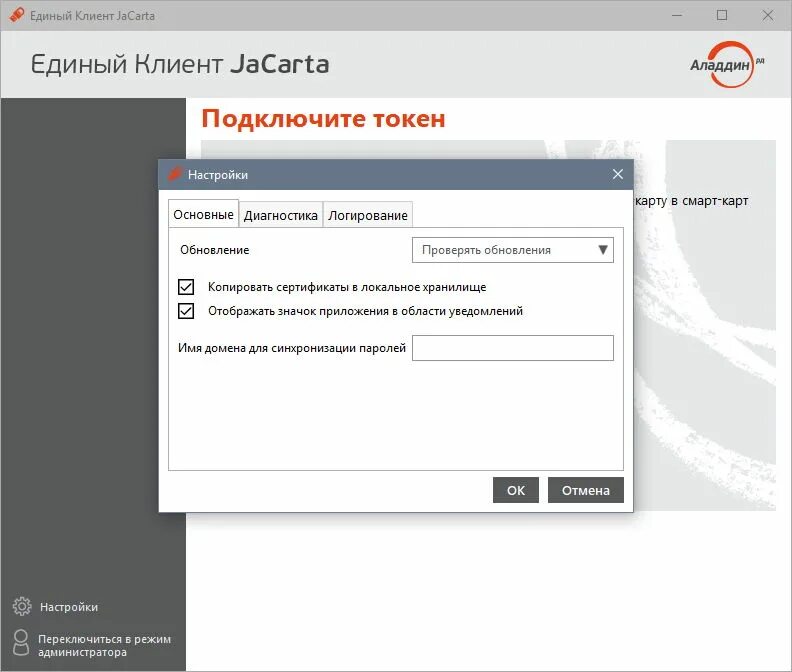This screenshot has height=672, width=792.
Task: Click the Подключите токен heading
Action: (323, 119)
